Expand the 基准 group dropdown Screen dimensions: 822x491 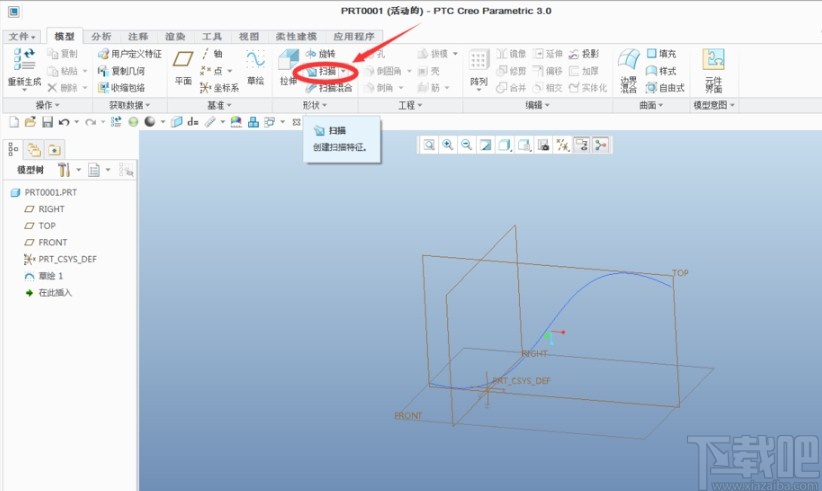tap(220, 105)
